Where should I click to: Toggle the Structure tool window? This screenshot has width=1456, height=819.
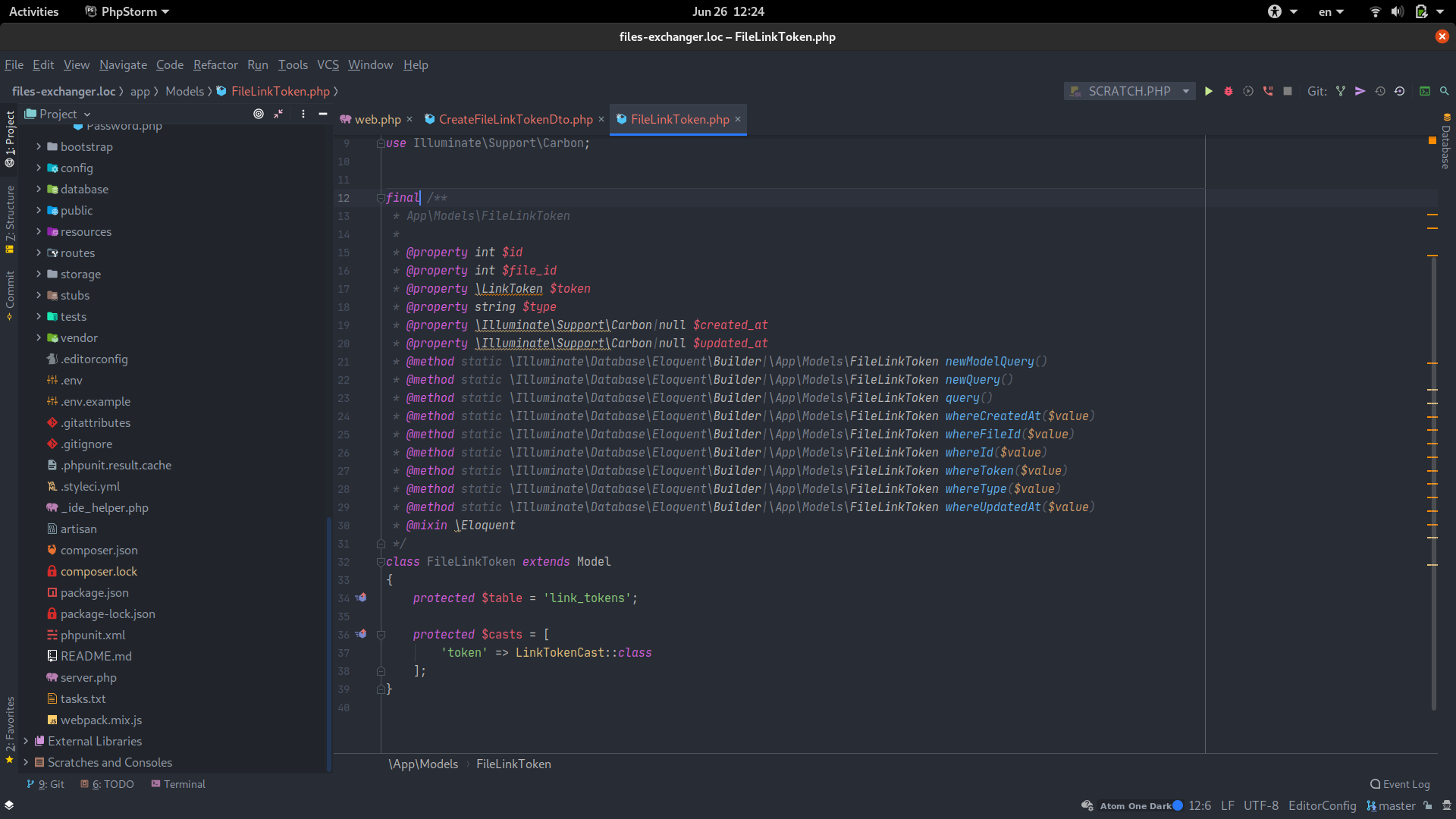(10, 219)
